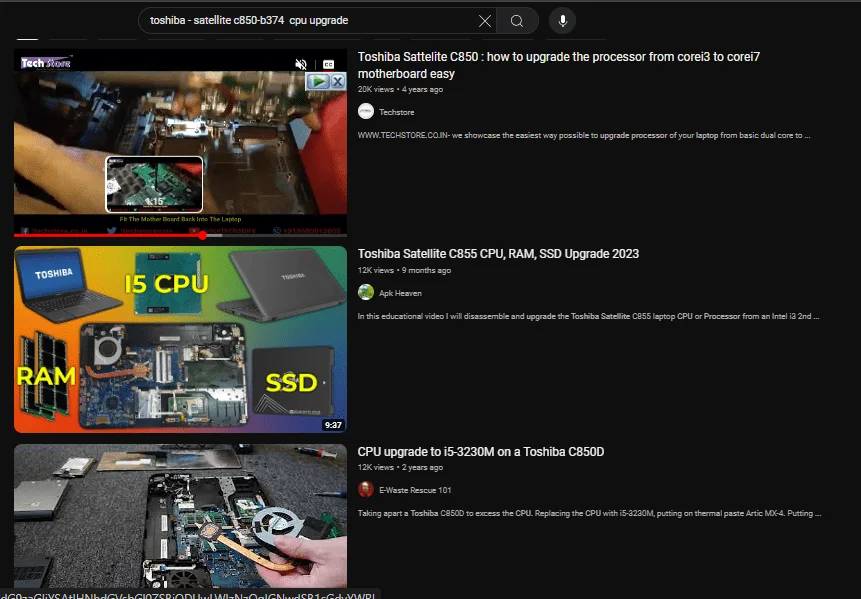The width and height of the screenshot is (861, 599).
Task: Start voice search with the microphone icon
Action: tap(562, 21)
